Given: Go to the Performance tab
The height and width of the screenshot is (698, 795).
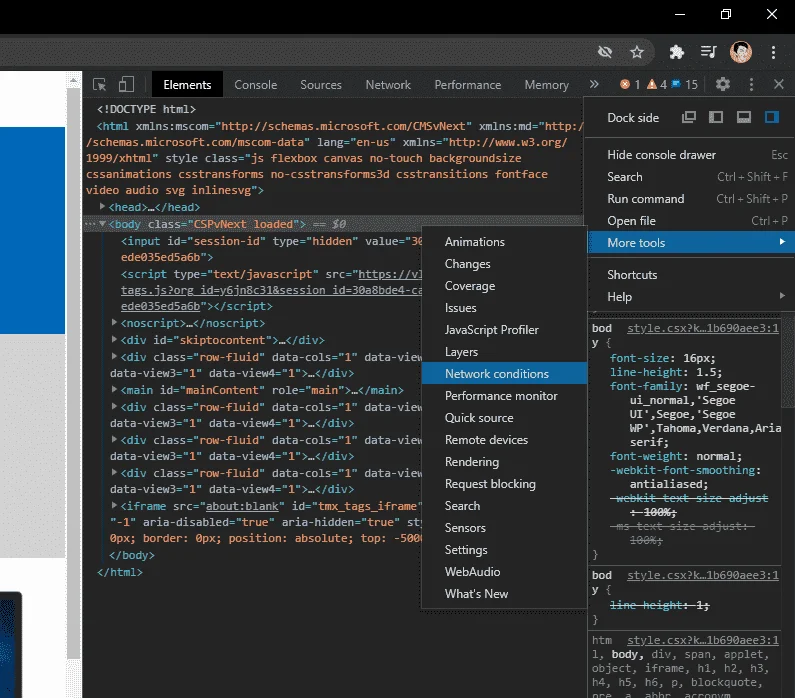Looking at the screenshot, I should click(x=467, y=85).
